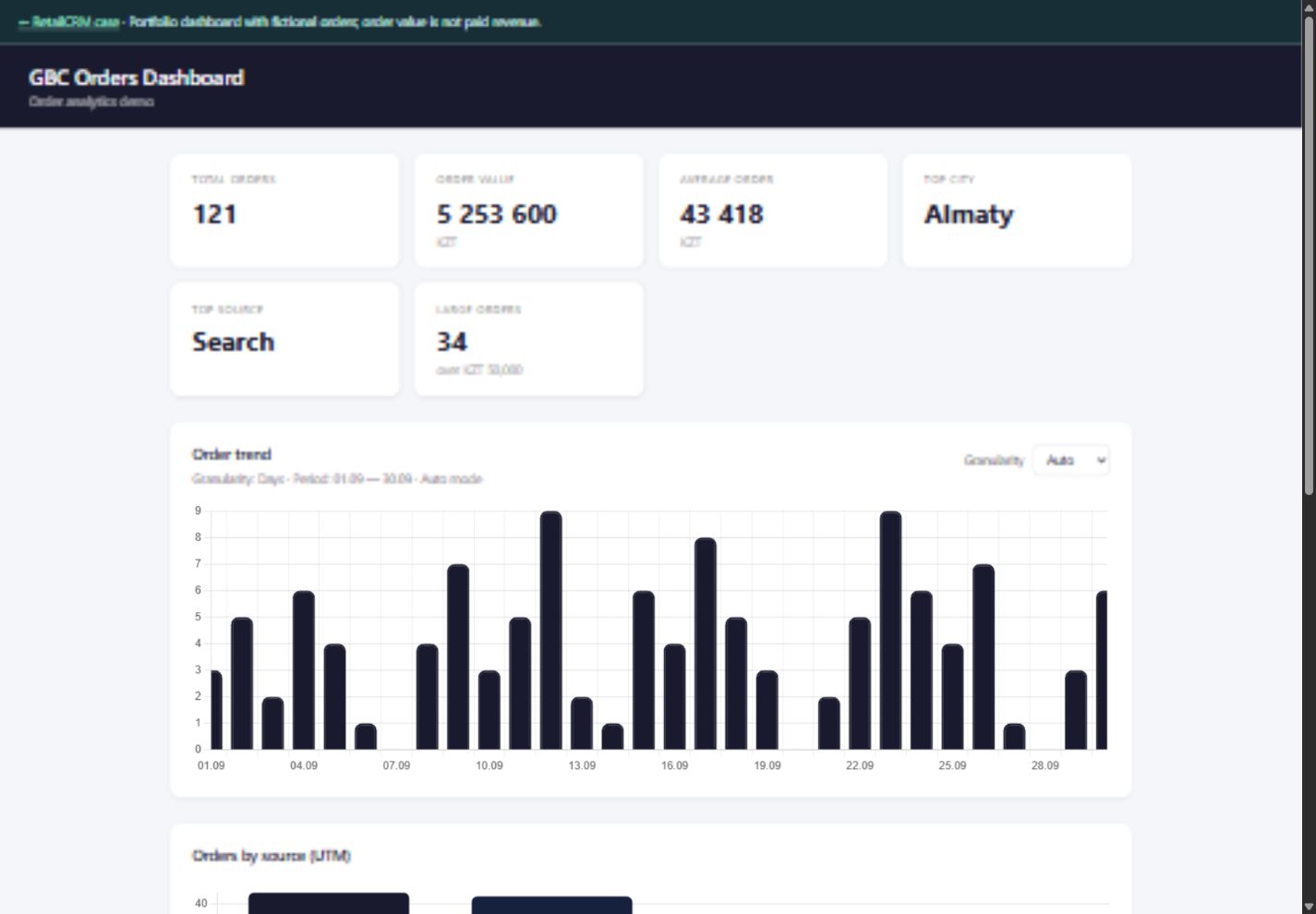Click the large orders count 34
The height and width of the screenshot is (914, 1316).
point(452,342)
